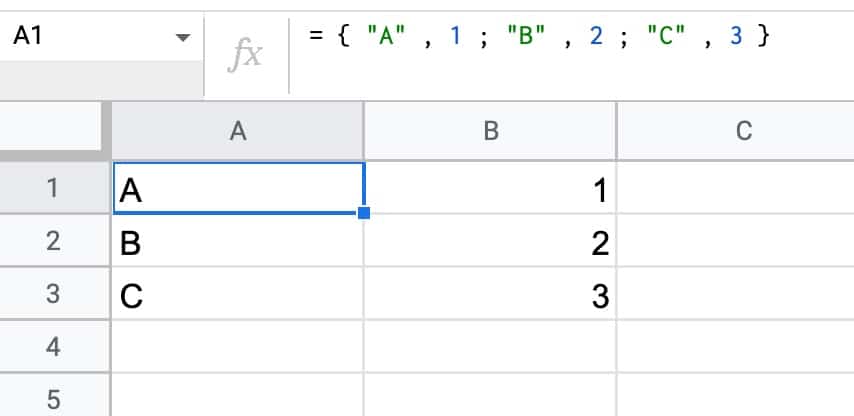
Task: Select row 1 header
Action: 53,188
